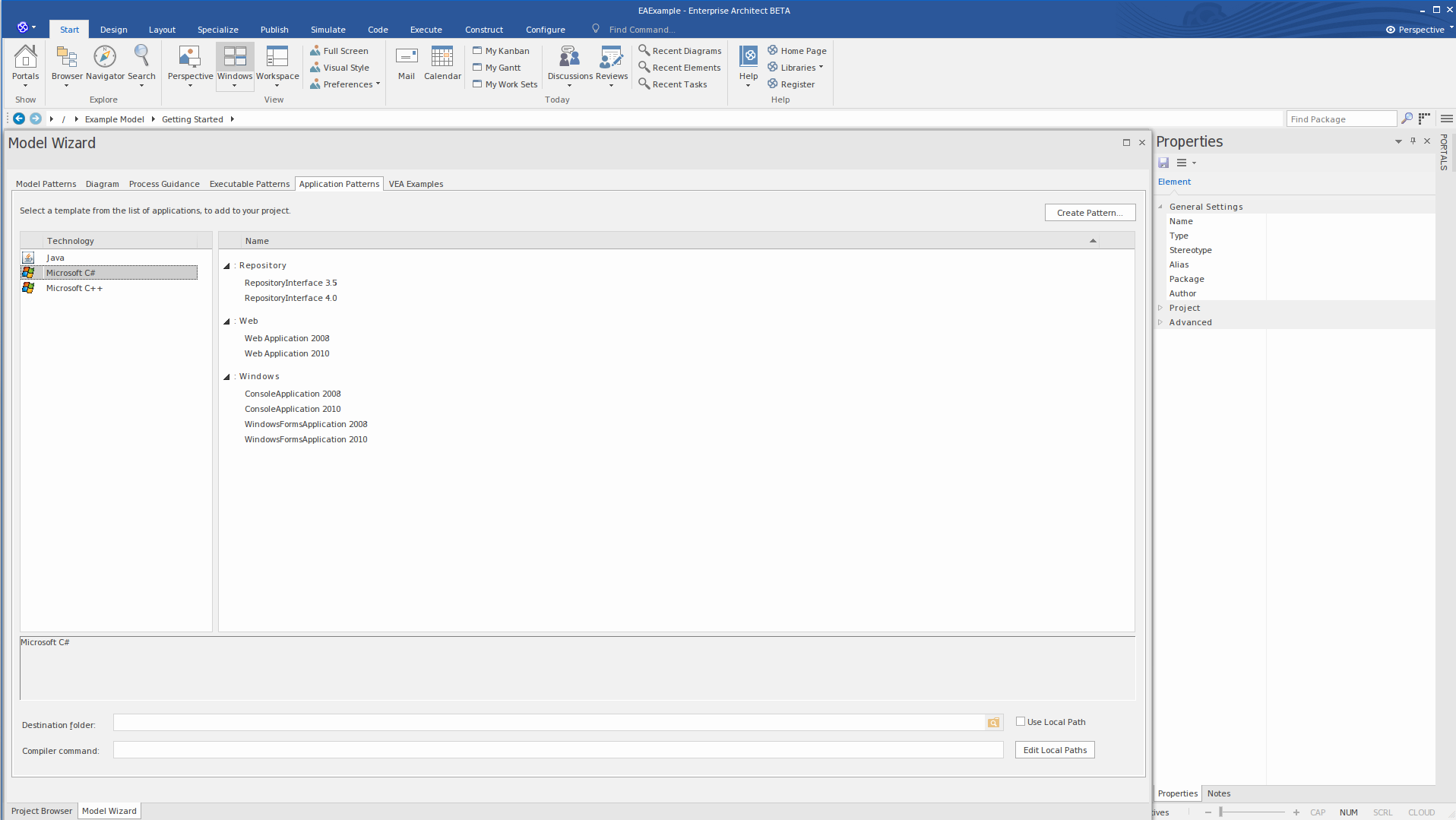The width and height of the screenshot is (1456, 820).
Task: Click the back navigation arrow
Action: (19, 119)
